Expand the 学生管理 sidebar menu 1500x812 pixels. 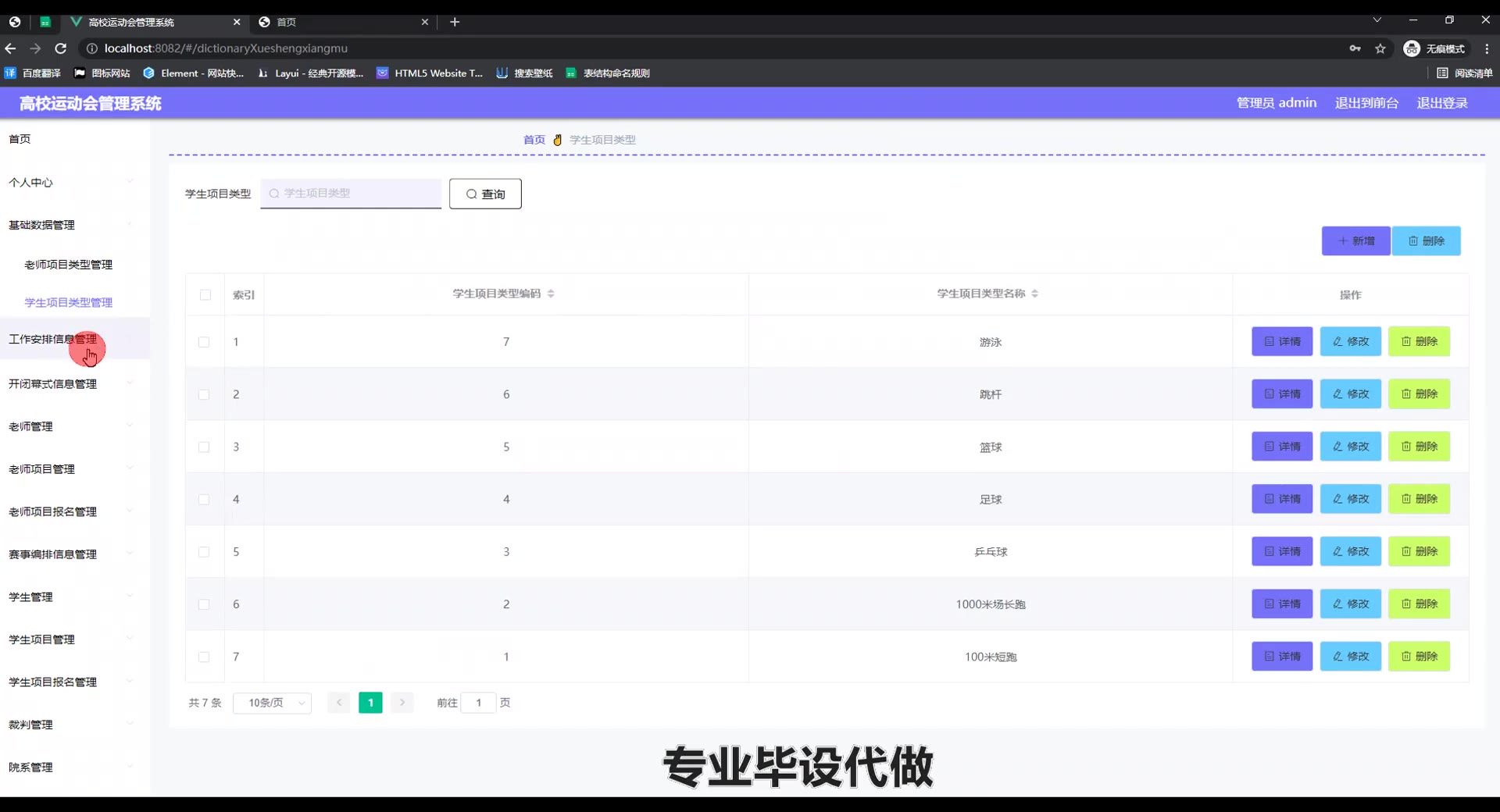point(75,597)
